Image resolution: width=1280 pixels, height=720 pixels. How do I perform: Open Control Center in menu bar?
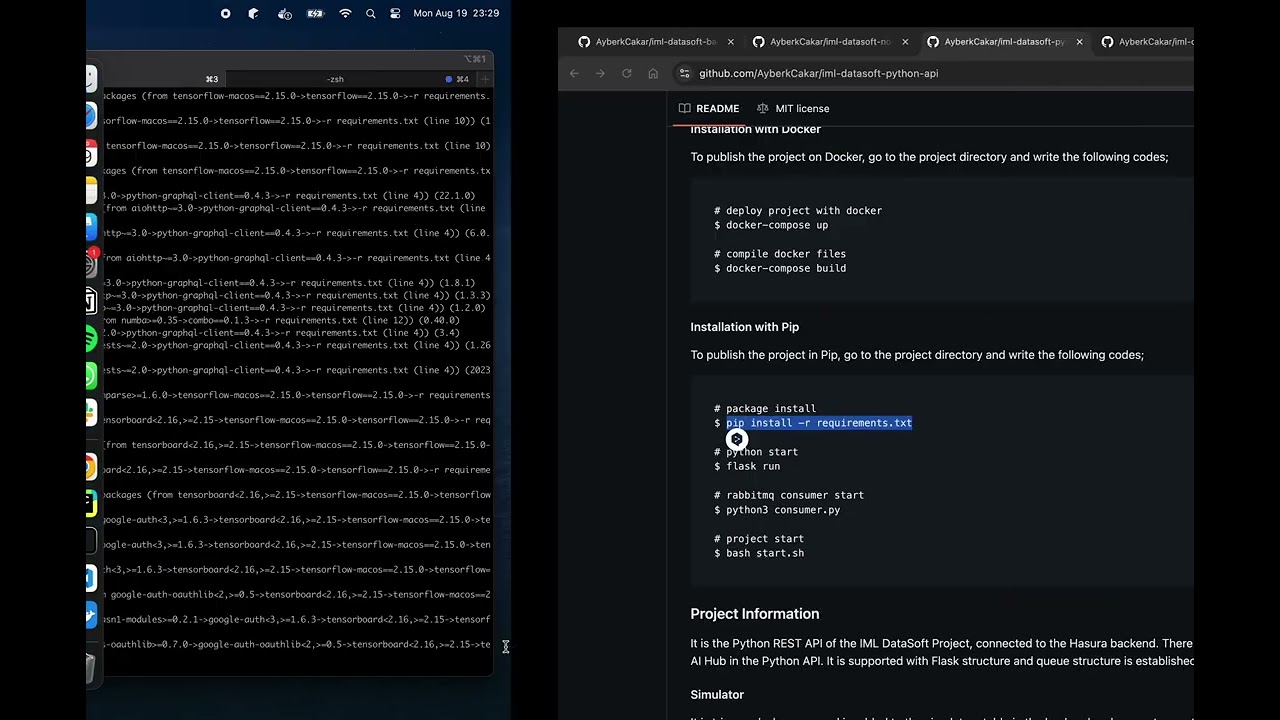point(395,14)
